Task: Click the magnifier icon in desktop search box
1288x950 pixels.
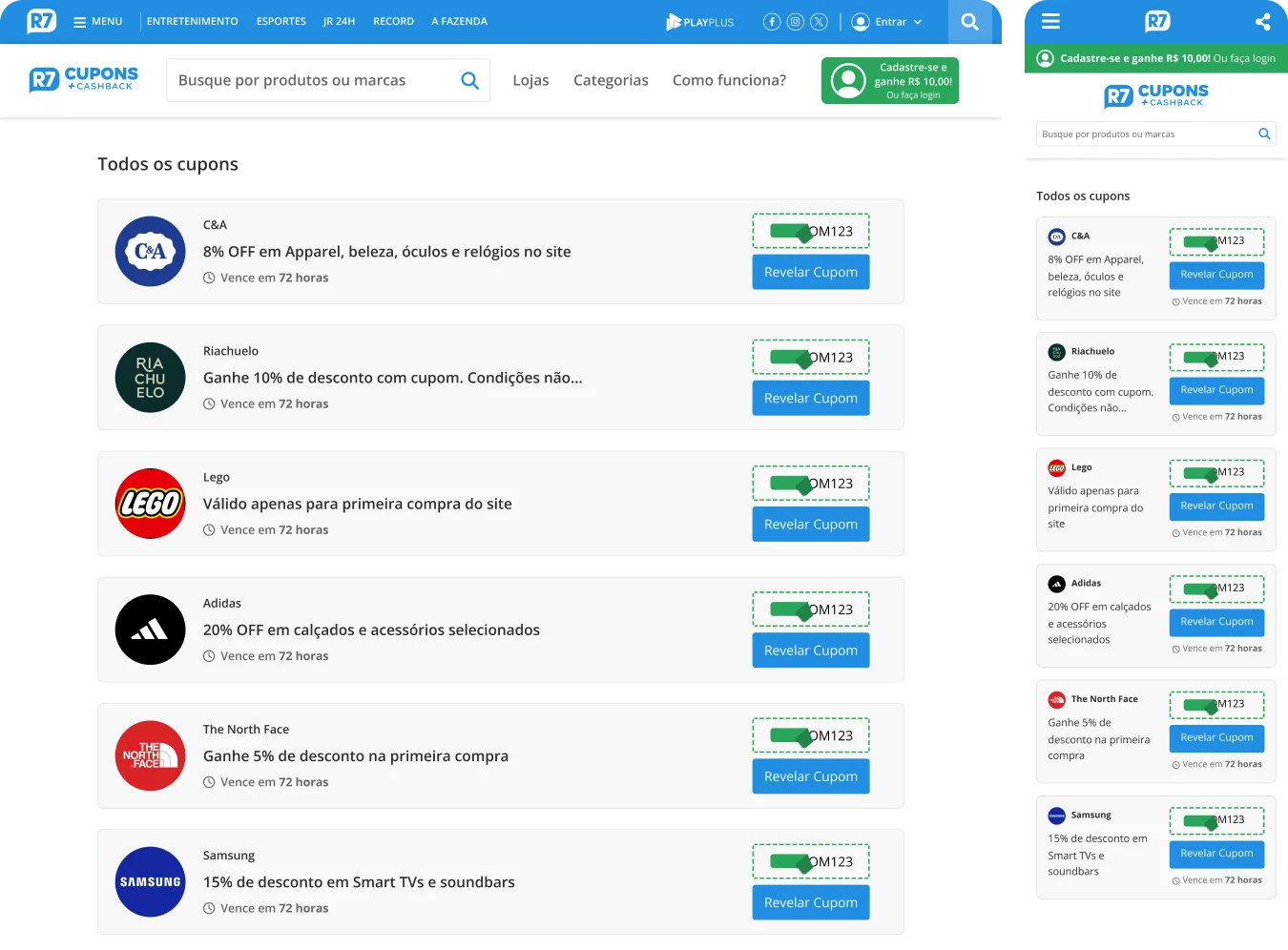Action: 469,80
